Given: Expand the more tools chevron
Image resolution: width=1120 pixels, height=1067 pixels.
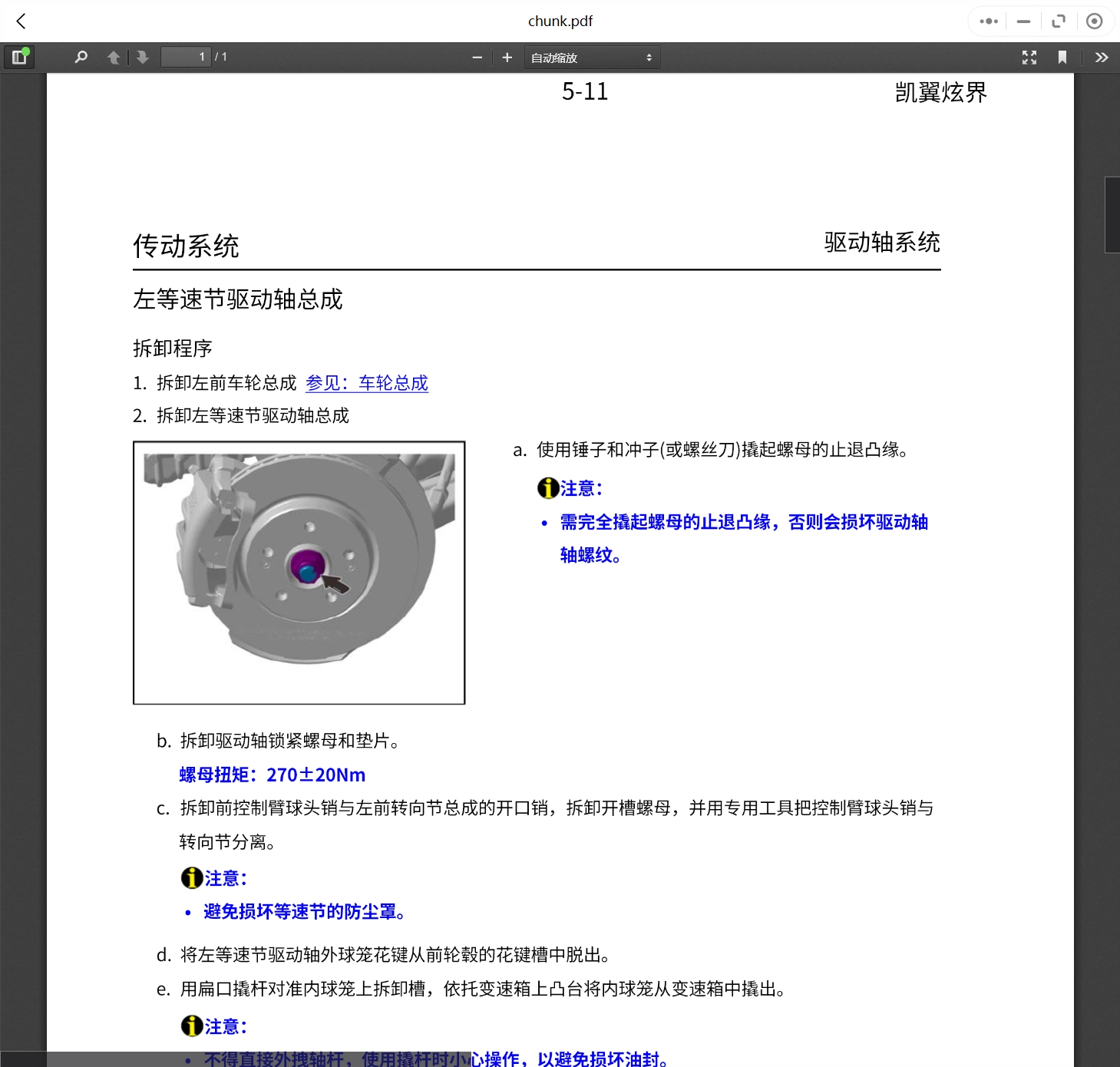Looking at the screenshot, I should coord(1101,56).
